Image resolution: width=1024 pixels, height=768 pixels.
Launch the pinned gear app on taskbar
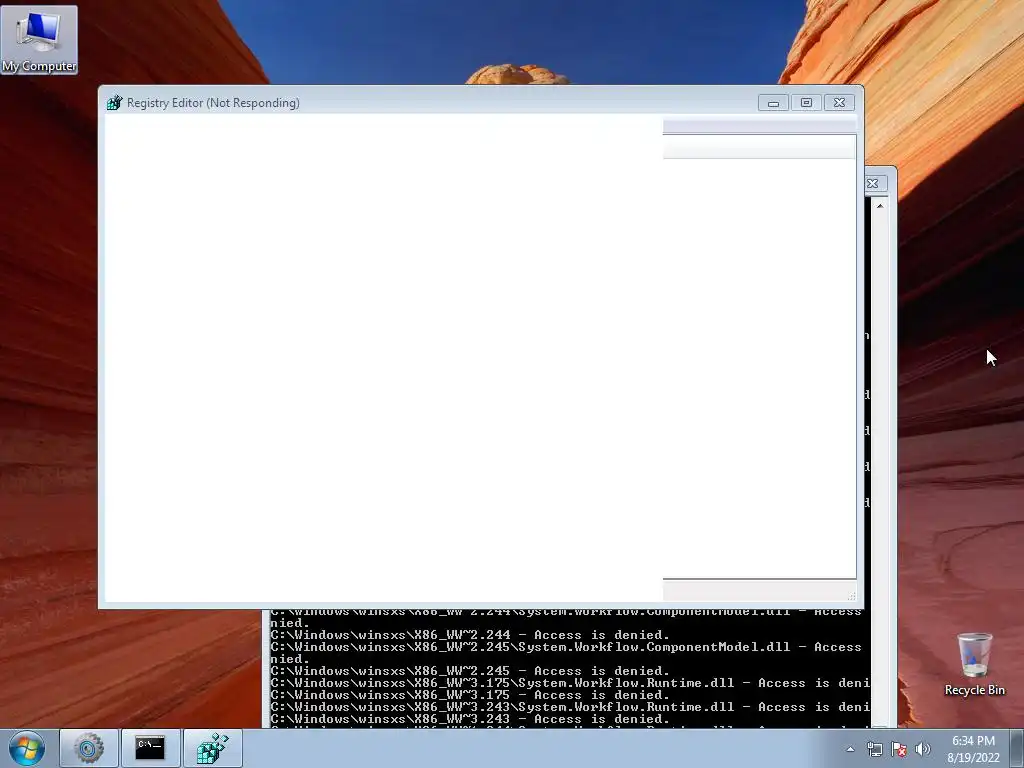click(89, 748)
